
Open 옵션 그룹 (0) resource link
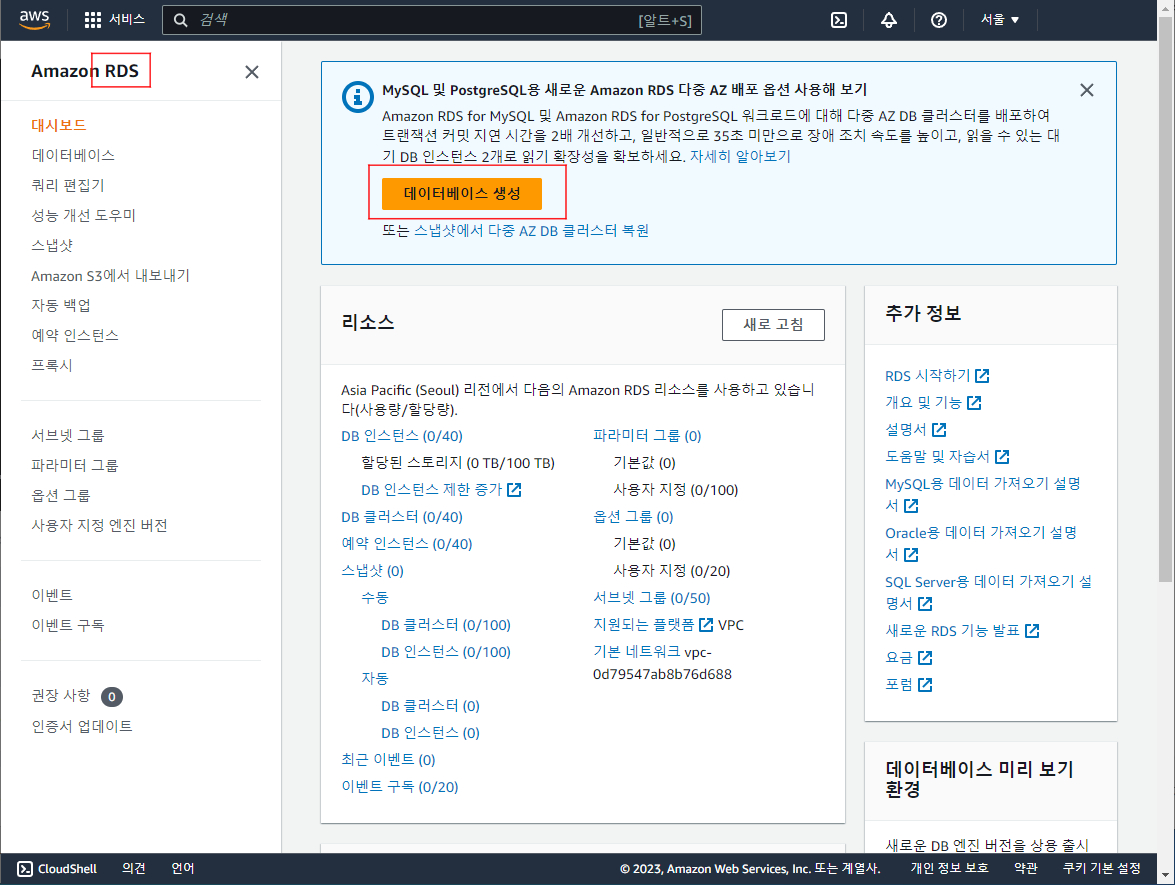click(633, 517)
